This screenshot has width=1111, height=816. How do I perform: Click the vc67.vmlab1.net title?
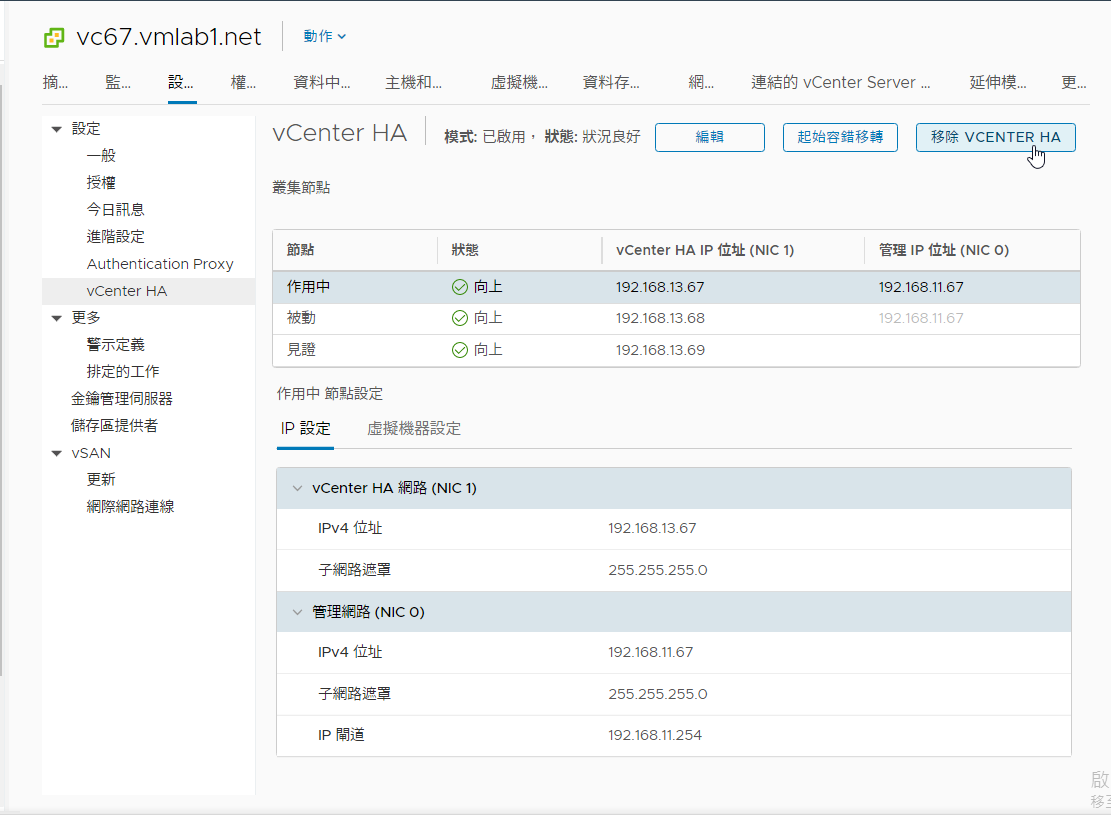tap(169, 37)
